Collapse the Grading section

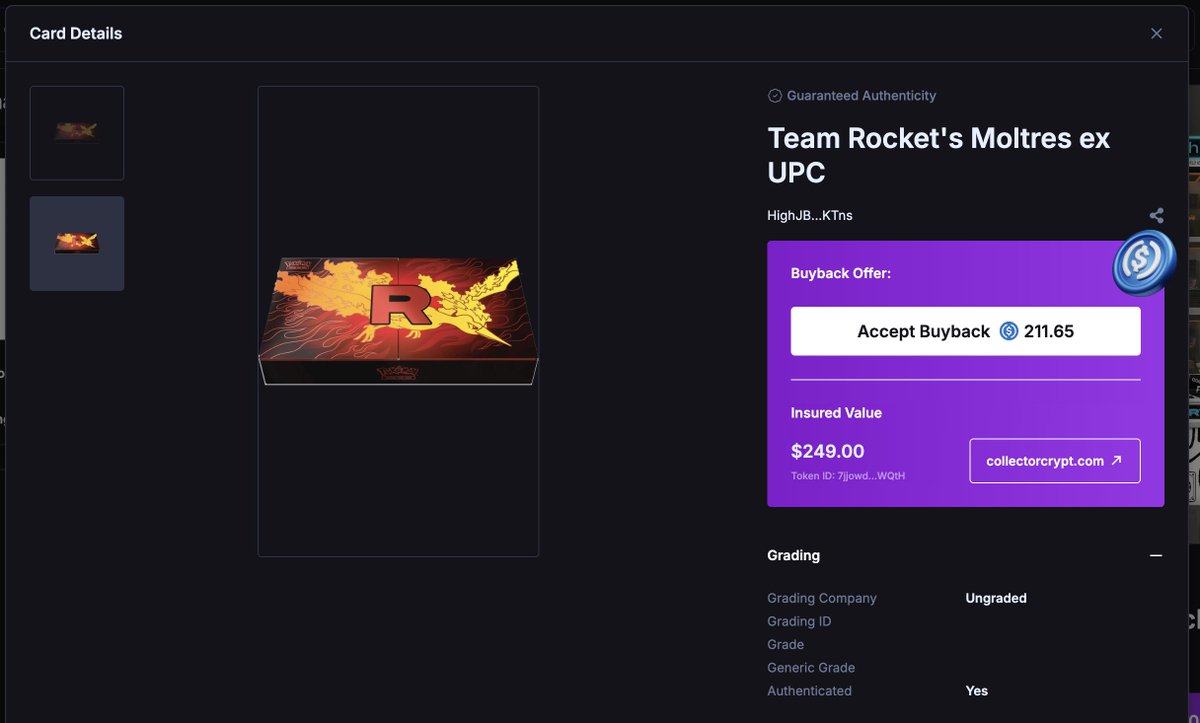click(1156, 555)
